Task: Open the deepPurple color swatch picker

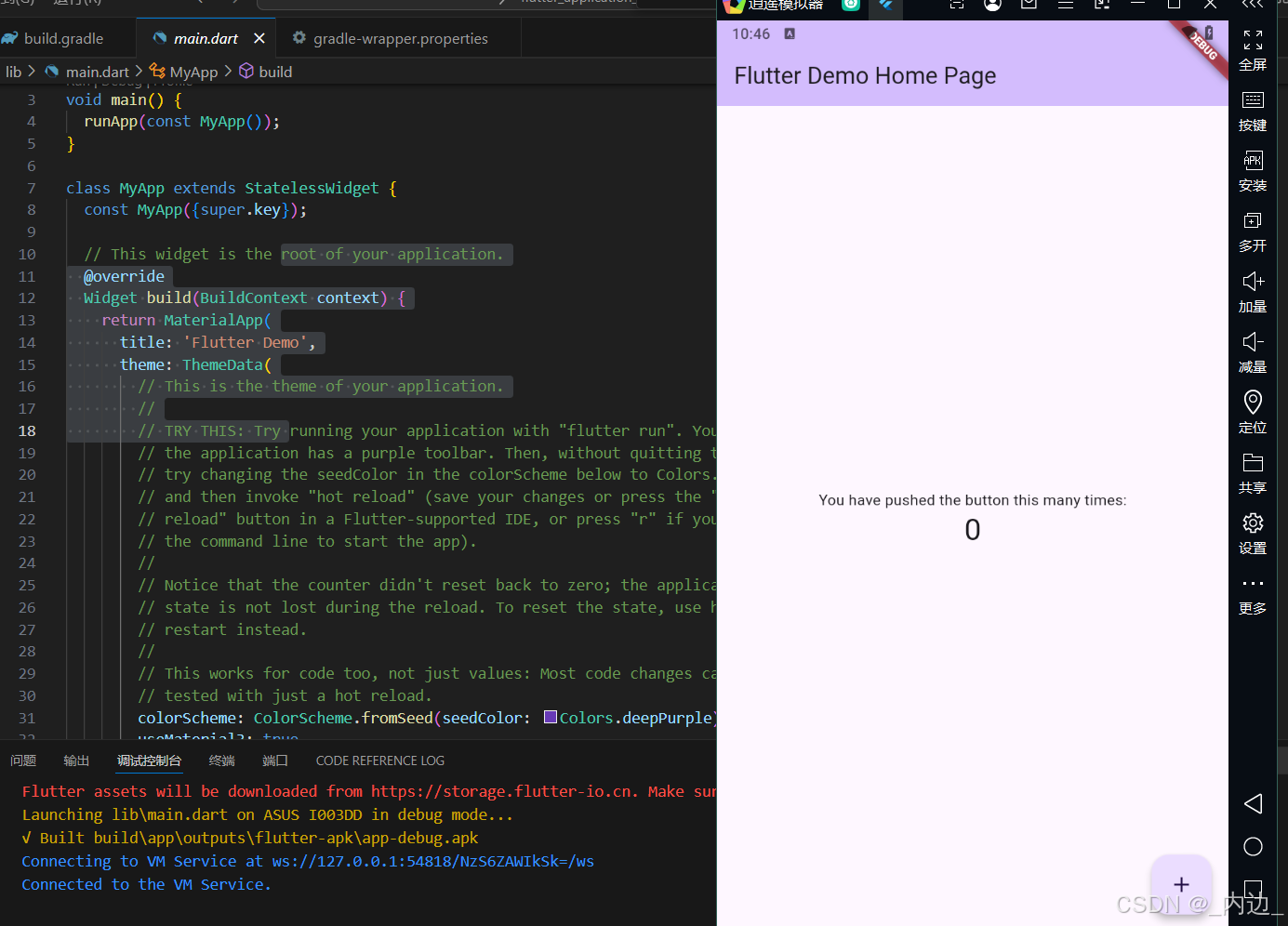Action: coord(551,717)
